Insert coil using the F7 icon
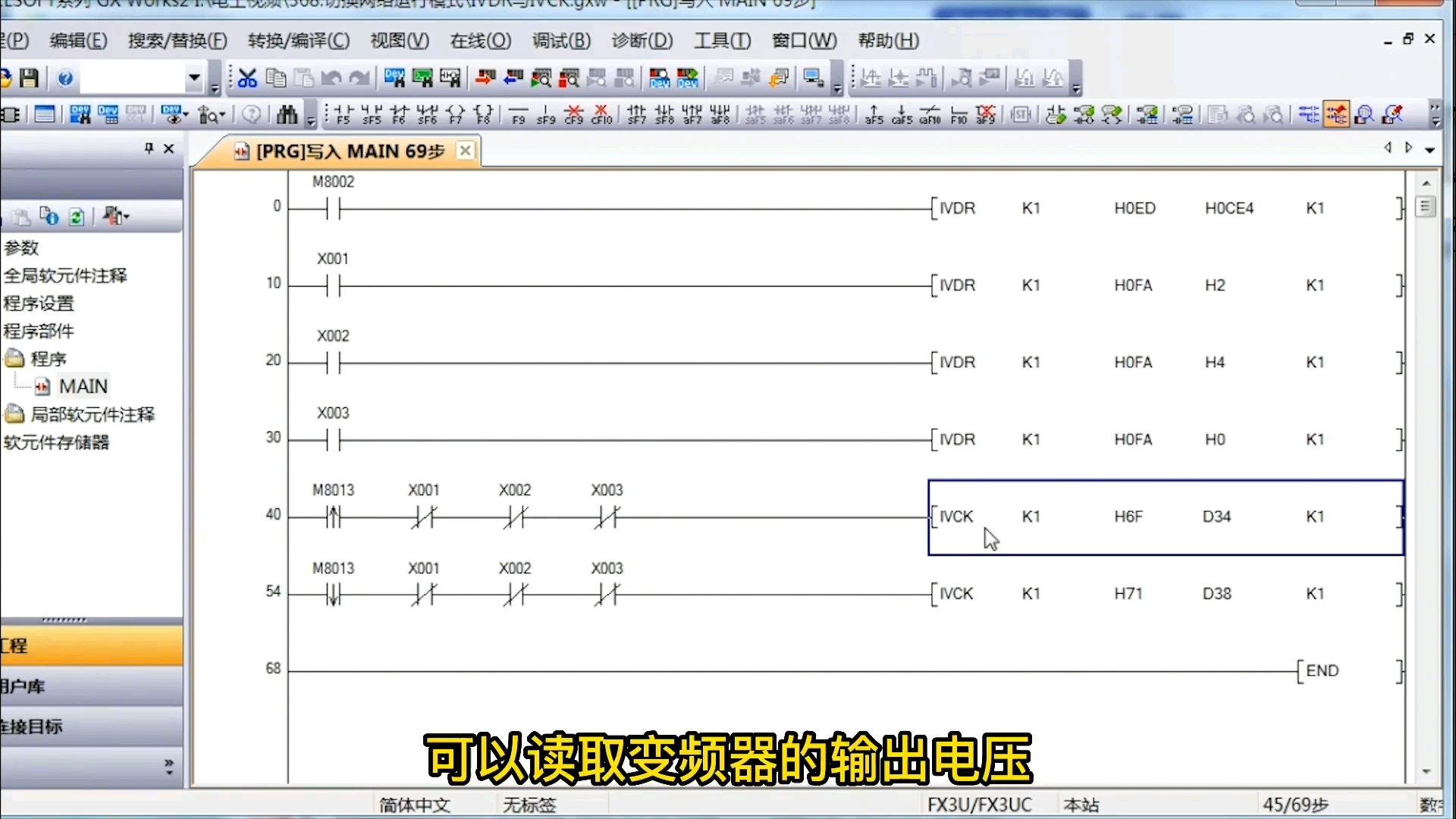The height and width of the screenshot is (819, 1456). tap(456, 115)
